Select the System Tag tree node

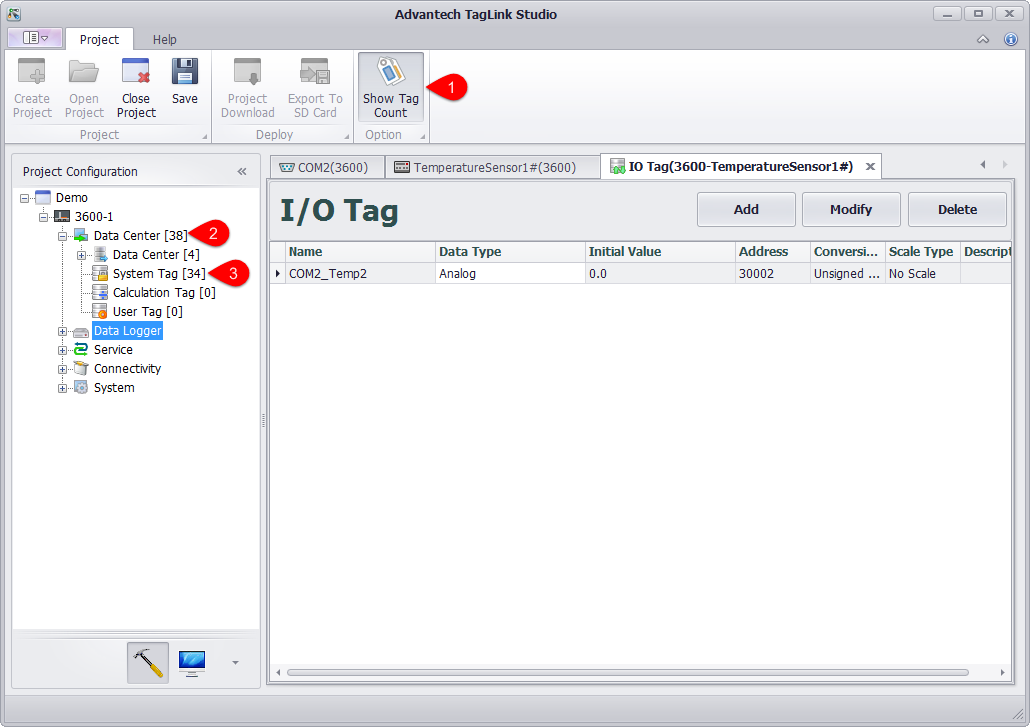coord(158,274)
